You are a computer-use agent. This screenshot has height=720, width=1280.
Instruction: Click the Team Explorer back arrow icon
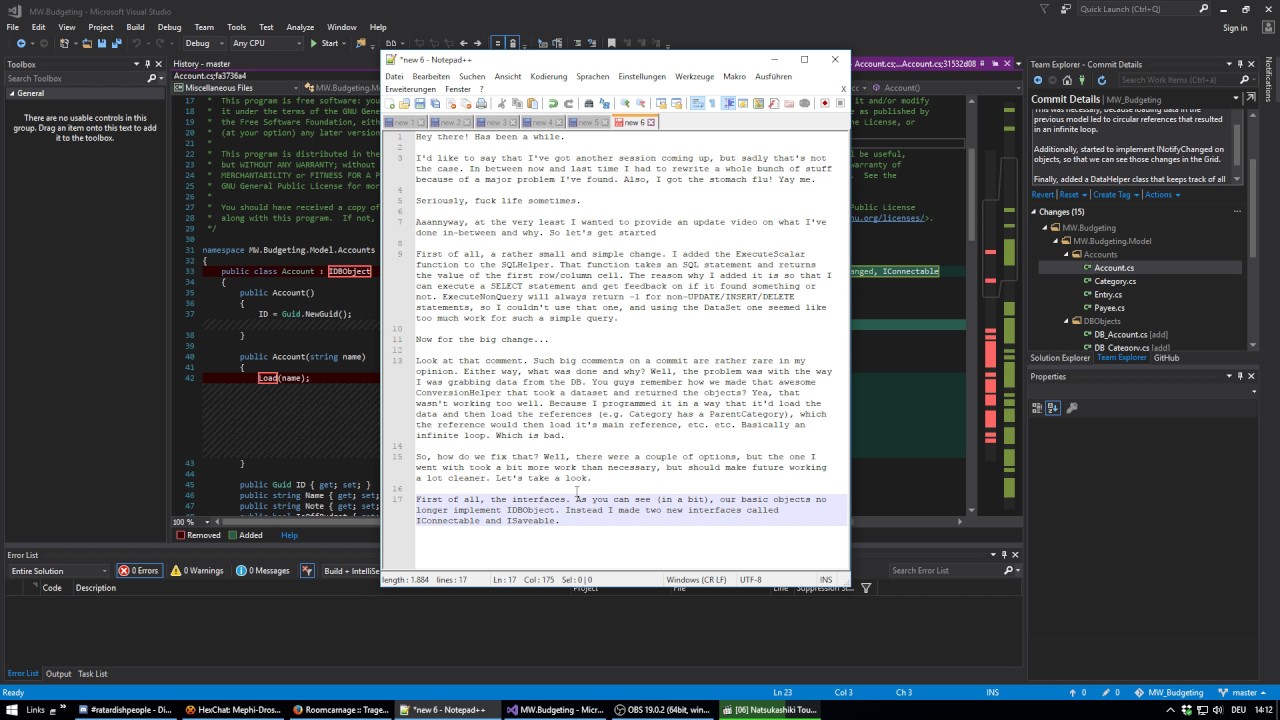1038,80
